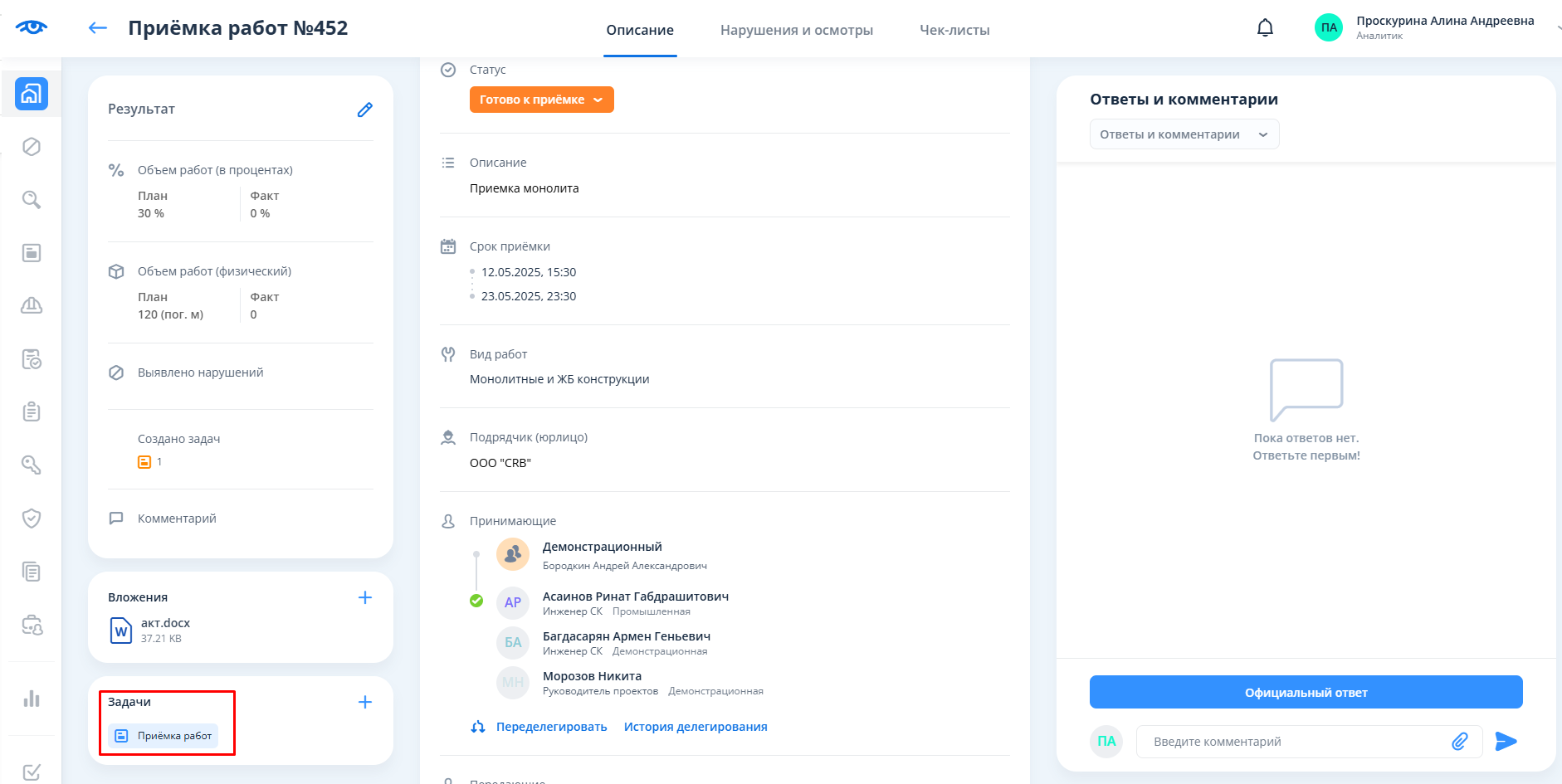The height and width of the screenshot is (784, 1562).
Task: Click the paperclip attach icon in comment box
Action: (x=1459, y=742)
